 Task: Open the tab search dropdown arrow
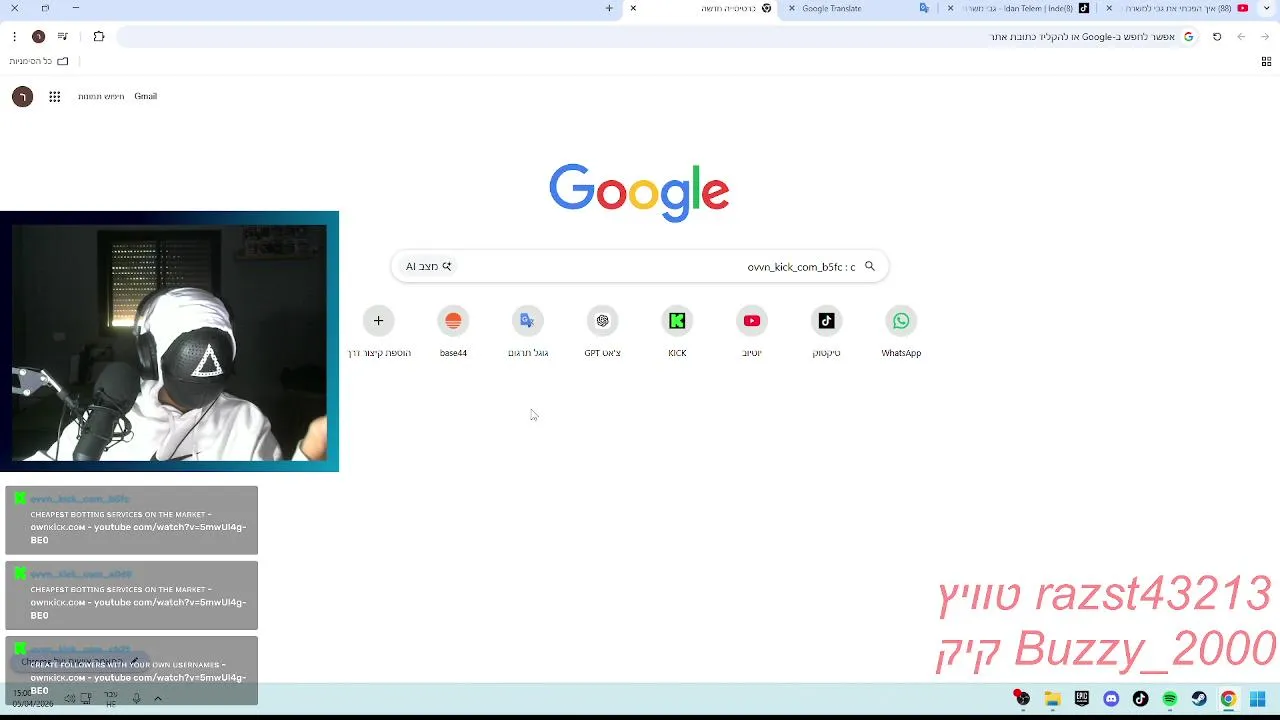tap(1267, 8)
